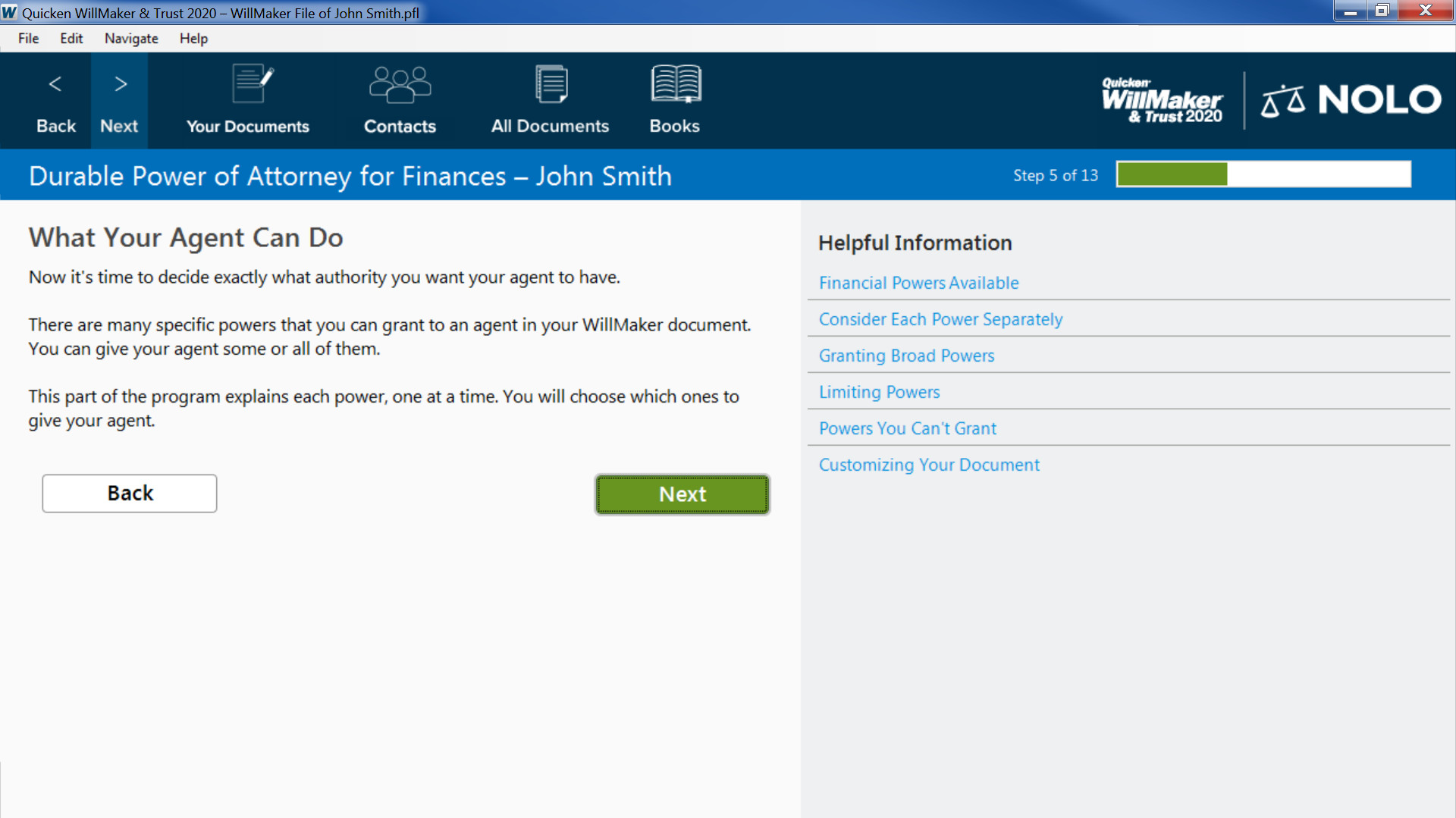Open the Navigate menu

(130, 39)
